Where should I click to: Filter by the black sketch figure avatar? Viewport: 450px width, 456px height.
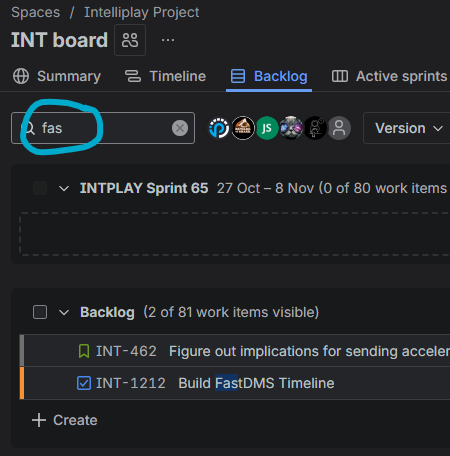coord(315,128)
